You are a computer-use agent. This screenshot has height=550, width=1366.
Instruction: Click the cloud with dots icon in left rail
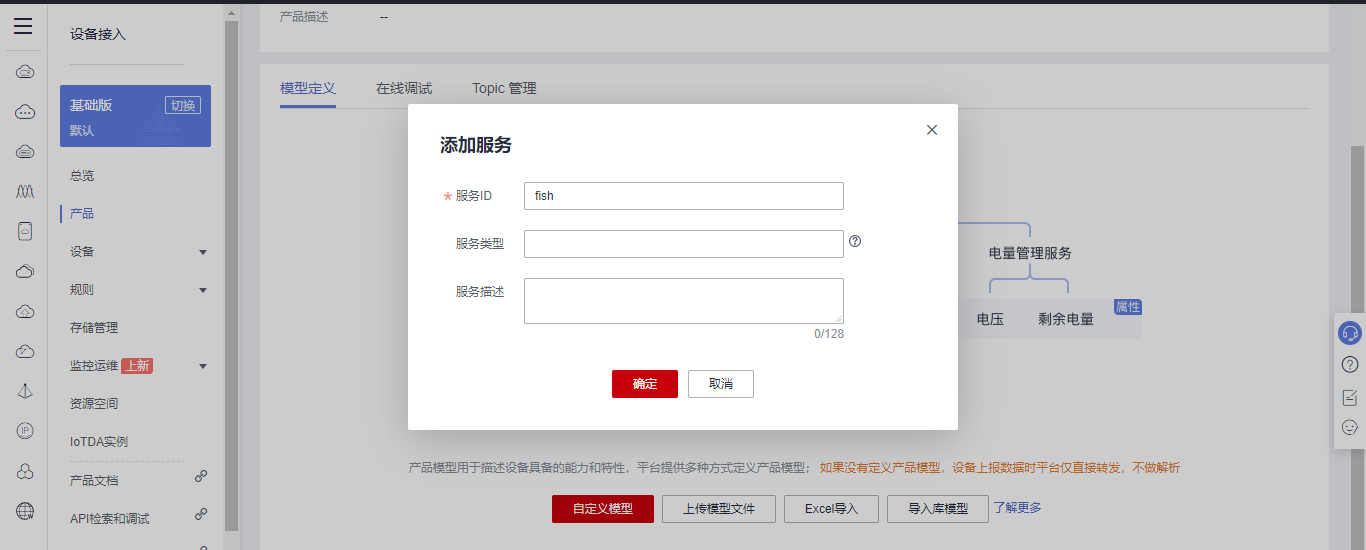coord(25,111)
